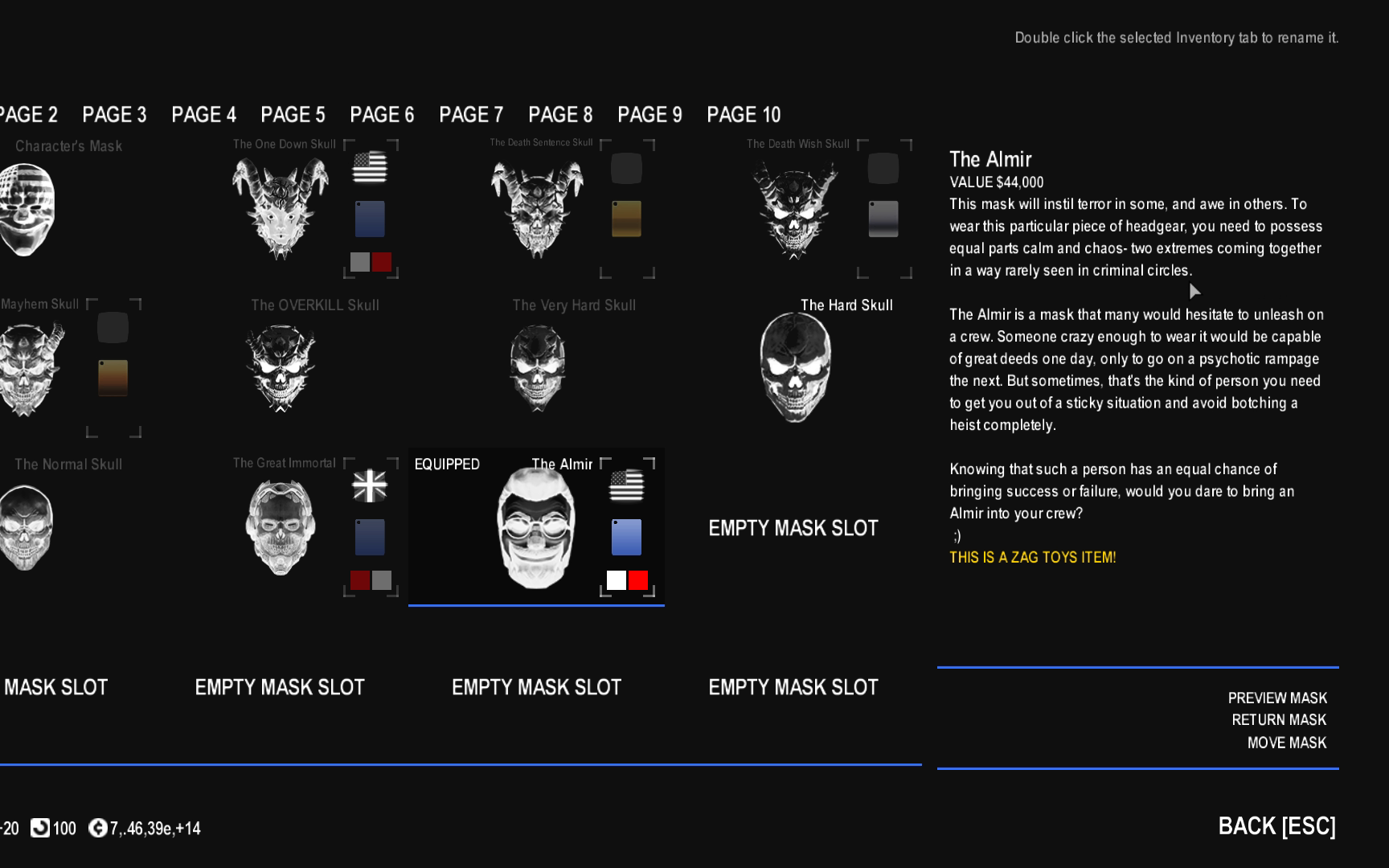Select The Death Wish Skull mask

point(794,209)
